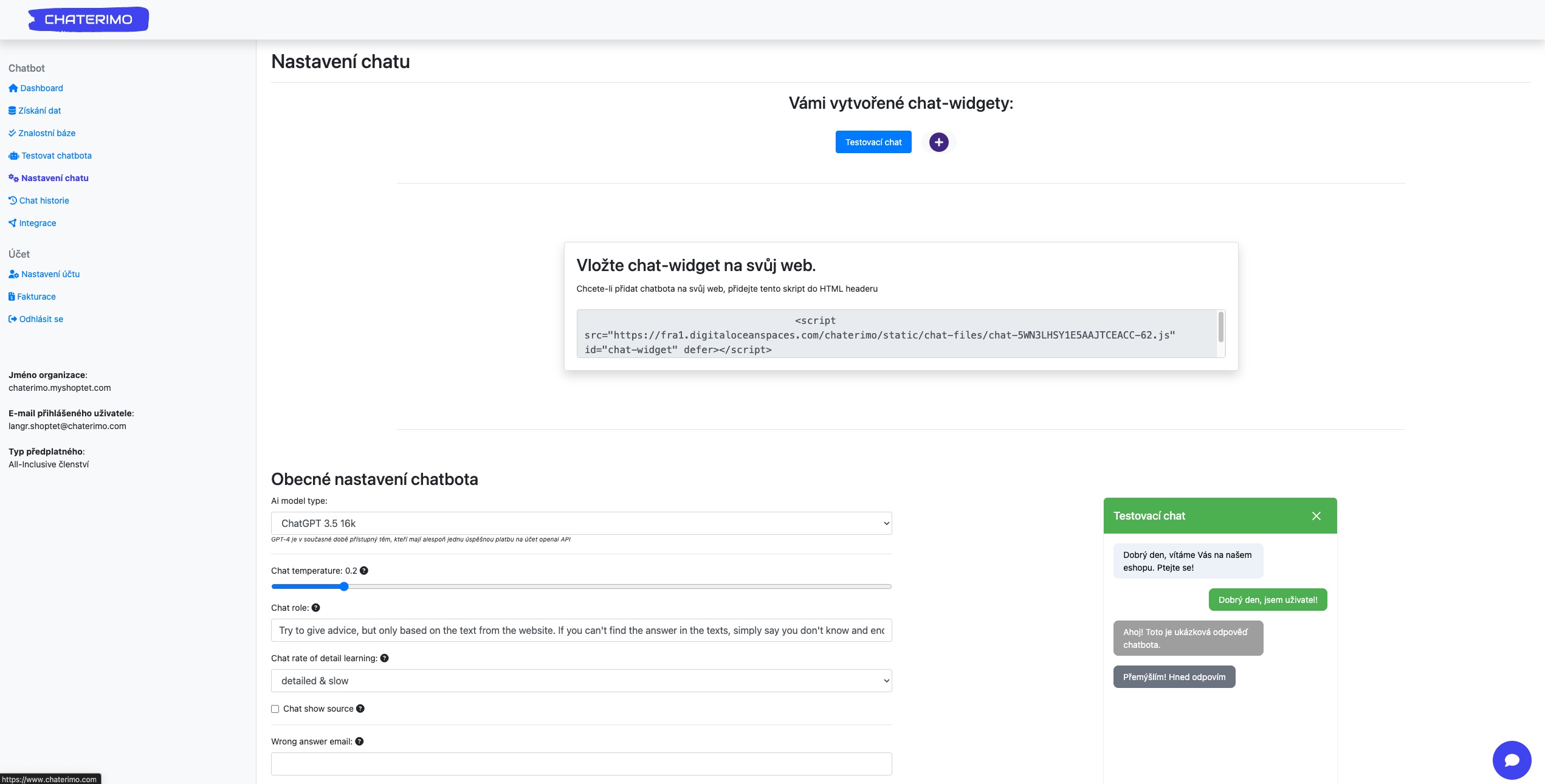
Task: Click the Nastavení účtu user icon
Action: pos(14,274)
